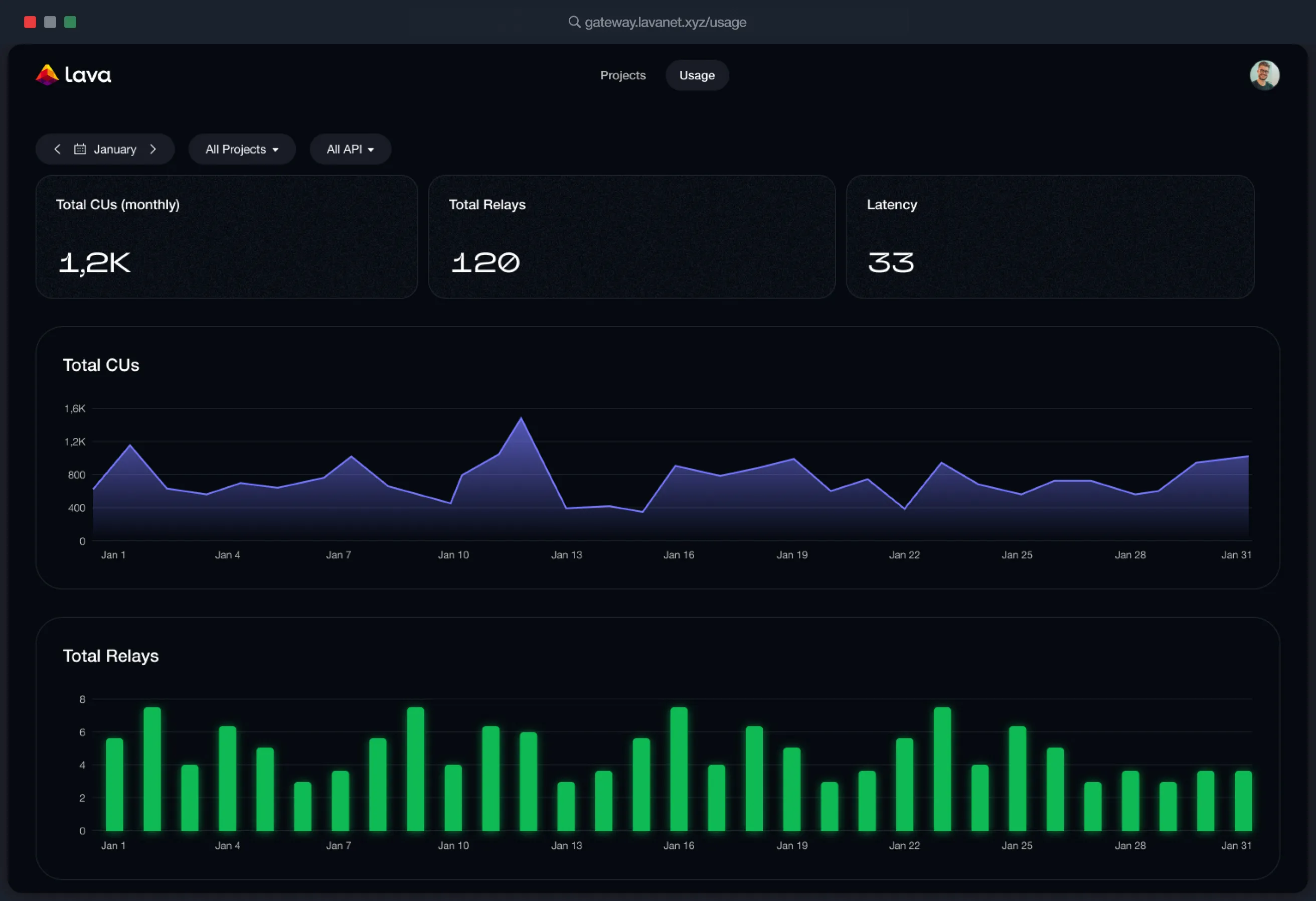The image size is (1316, 901).
Task: Expand the All Projects dropdown
Action: click(x=242, y=149)
